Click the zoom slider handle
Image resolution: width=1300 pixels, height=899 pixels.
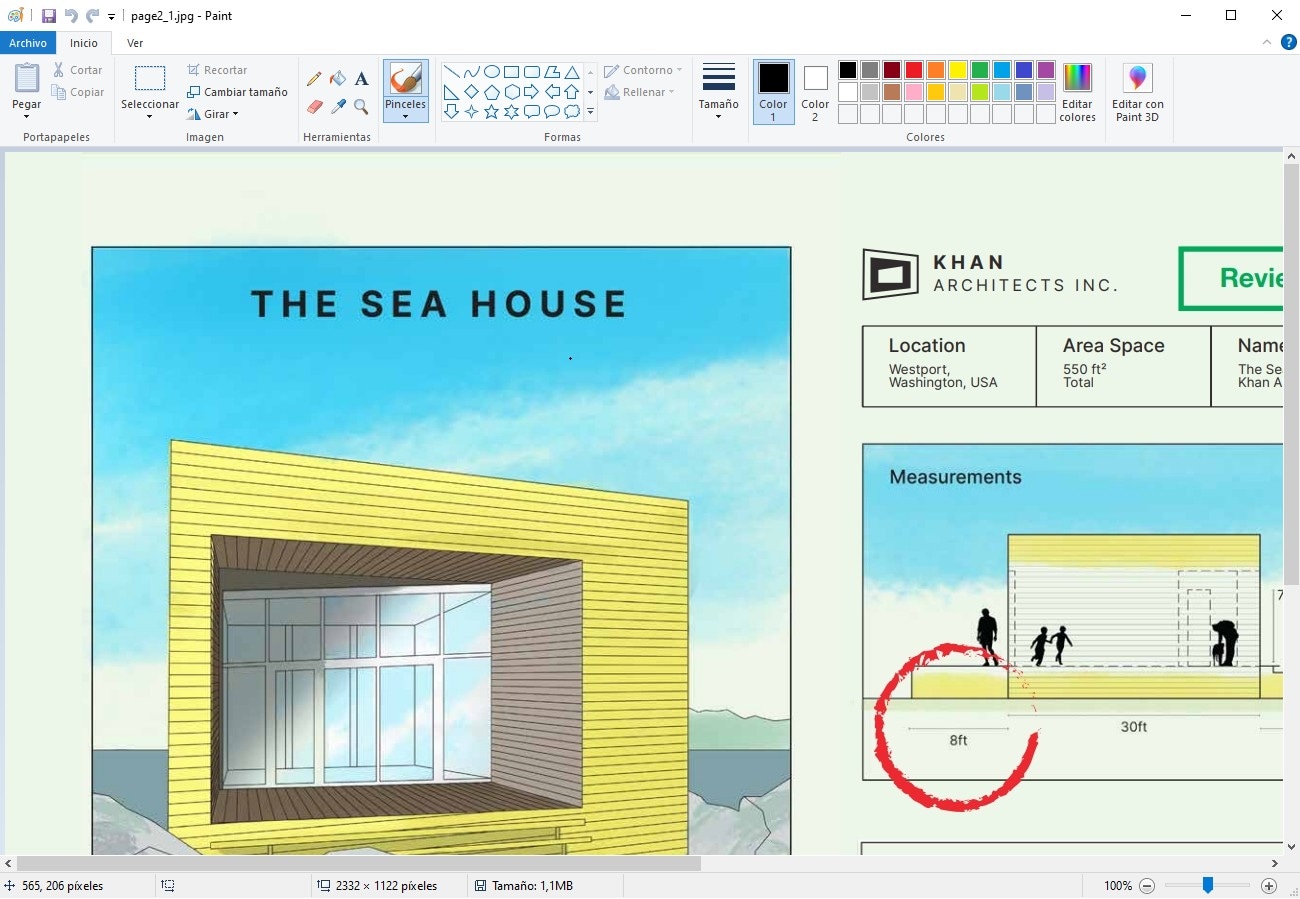(1208, 885)
